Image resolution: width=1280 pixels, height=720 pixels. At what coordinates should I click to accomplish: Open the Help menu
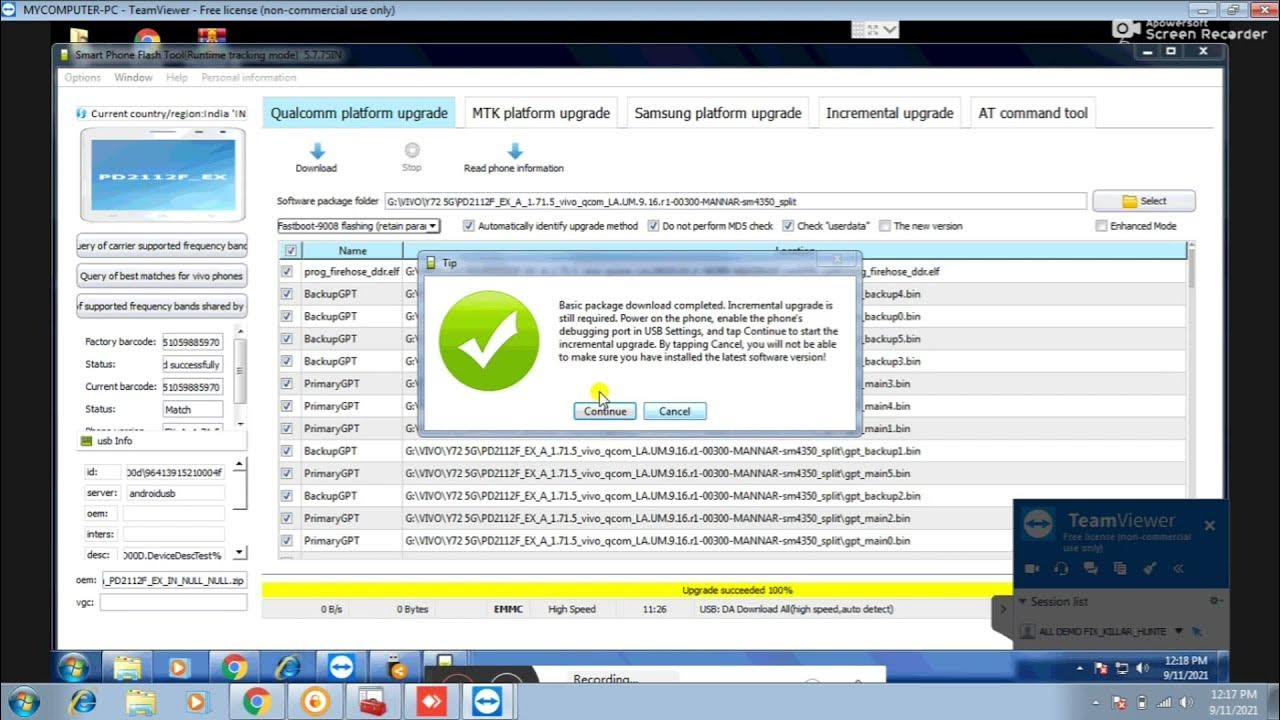click(x=177, y=77)
